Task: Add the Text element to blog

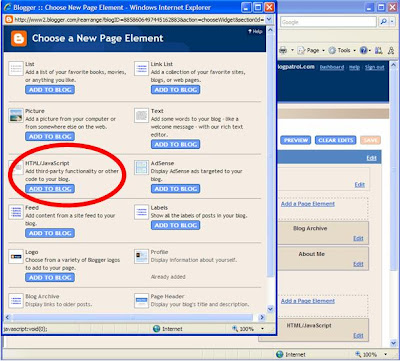Action: pos(176,144)
